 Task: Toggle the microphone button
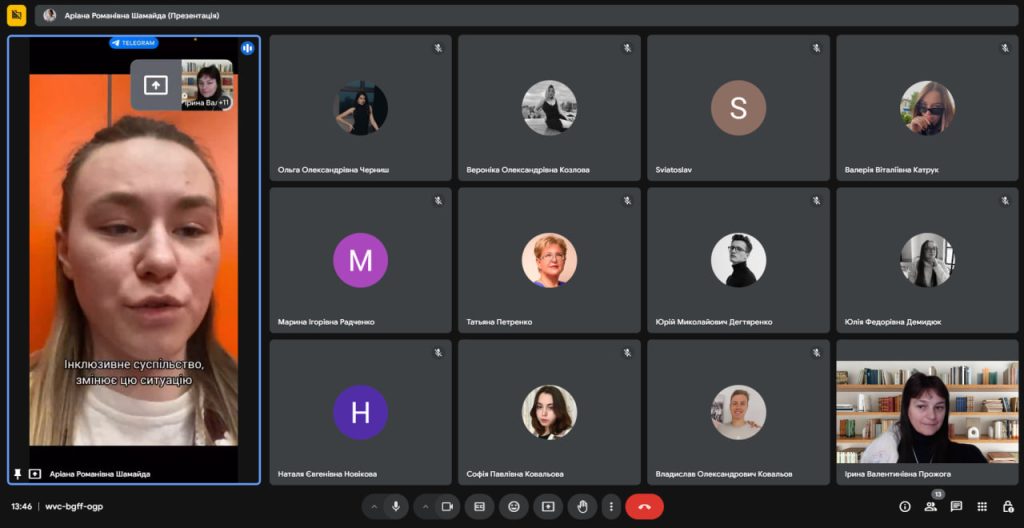[396, 507]
